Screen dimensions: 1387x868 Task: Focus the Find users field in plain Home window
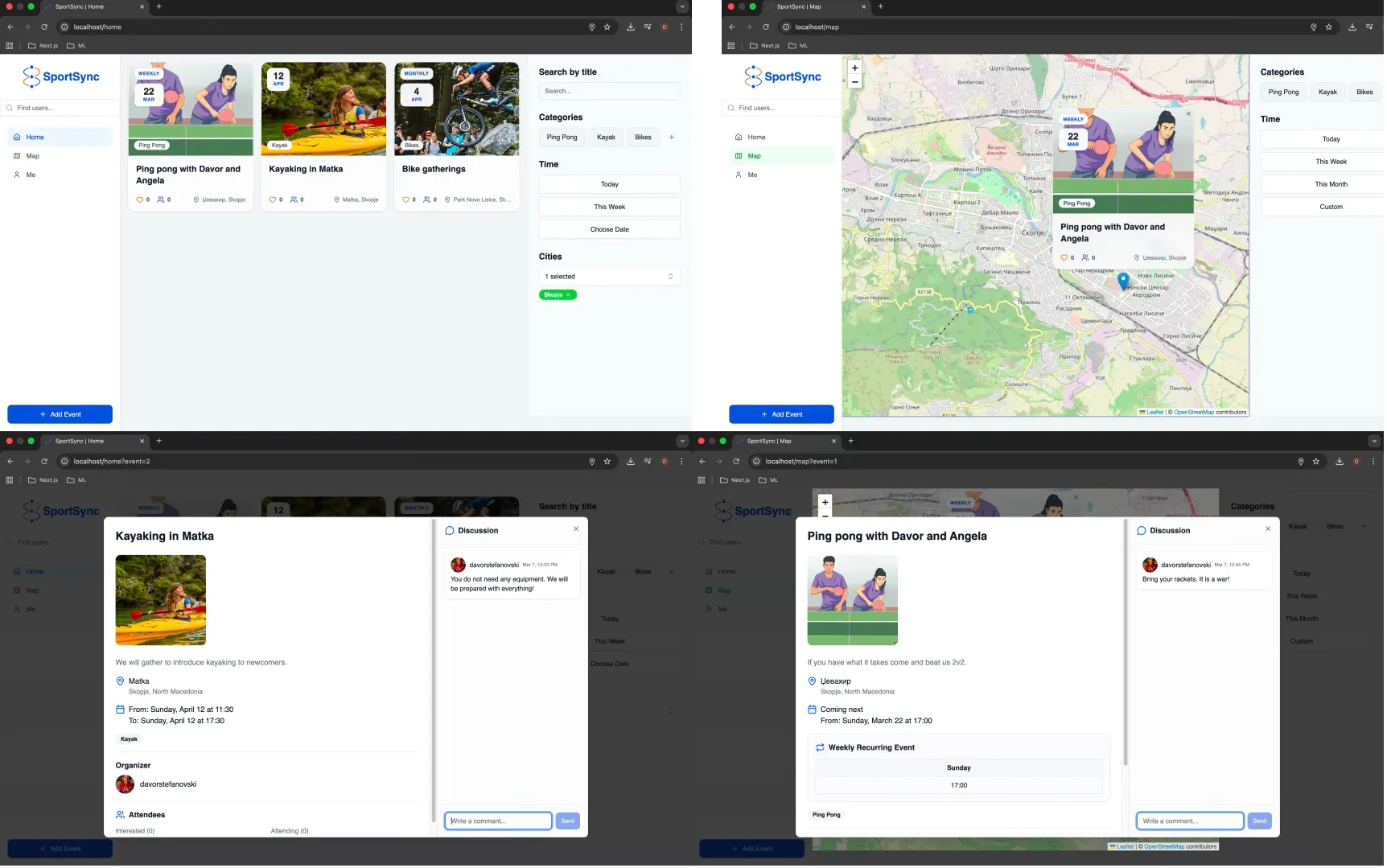(60, 109)
